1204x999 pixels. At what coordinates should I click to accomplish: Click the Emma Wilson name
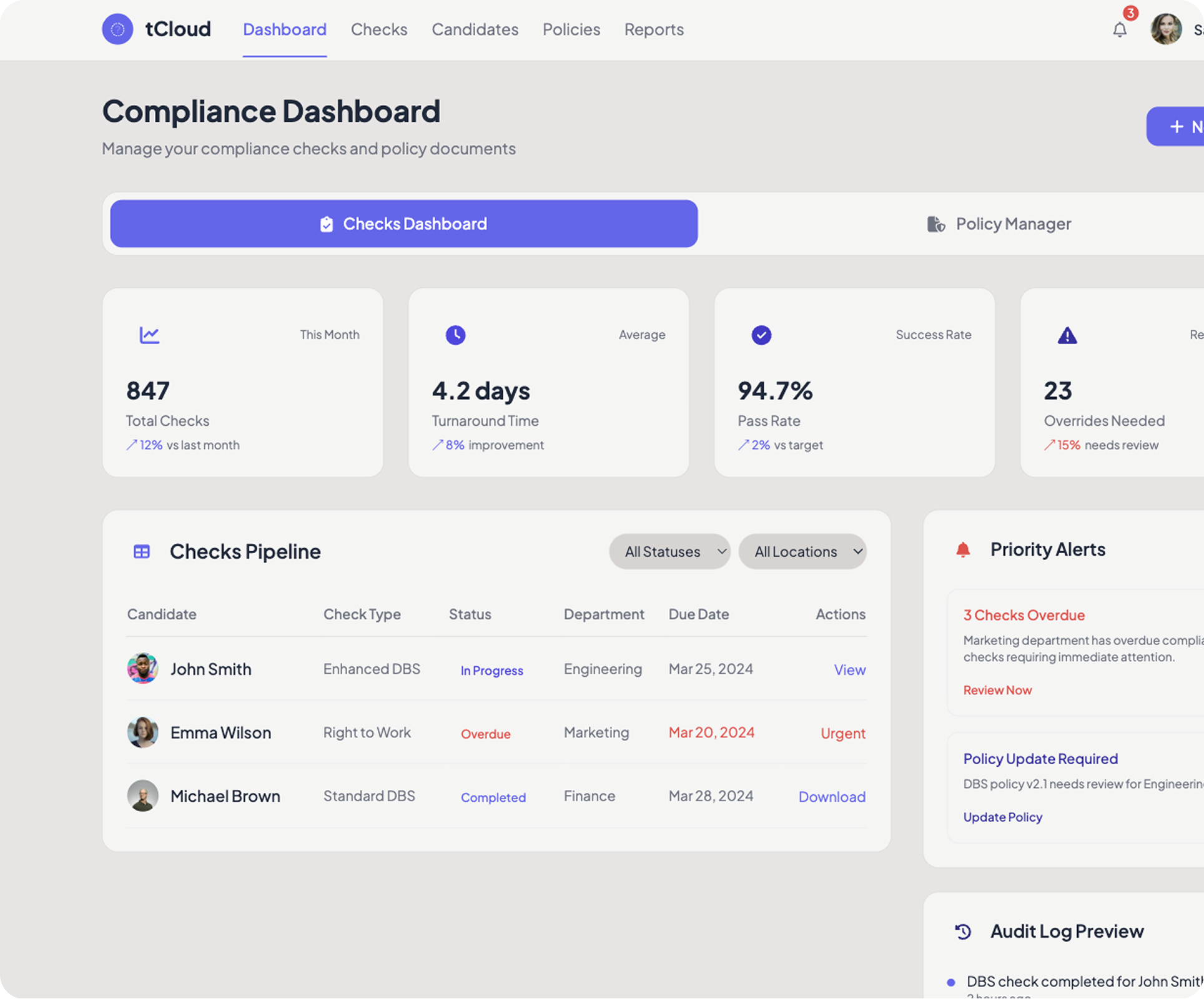pos(221,733)
